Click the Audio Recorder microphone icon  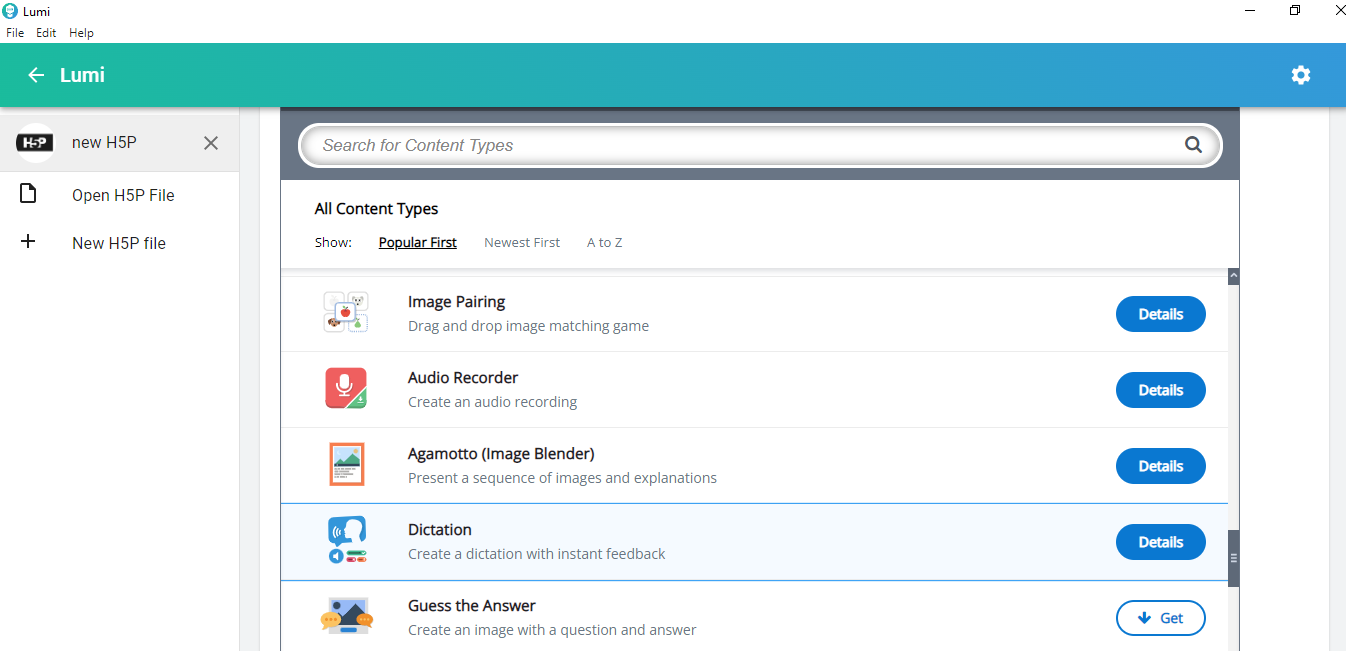pyautogui.click(x=346, y=389)
